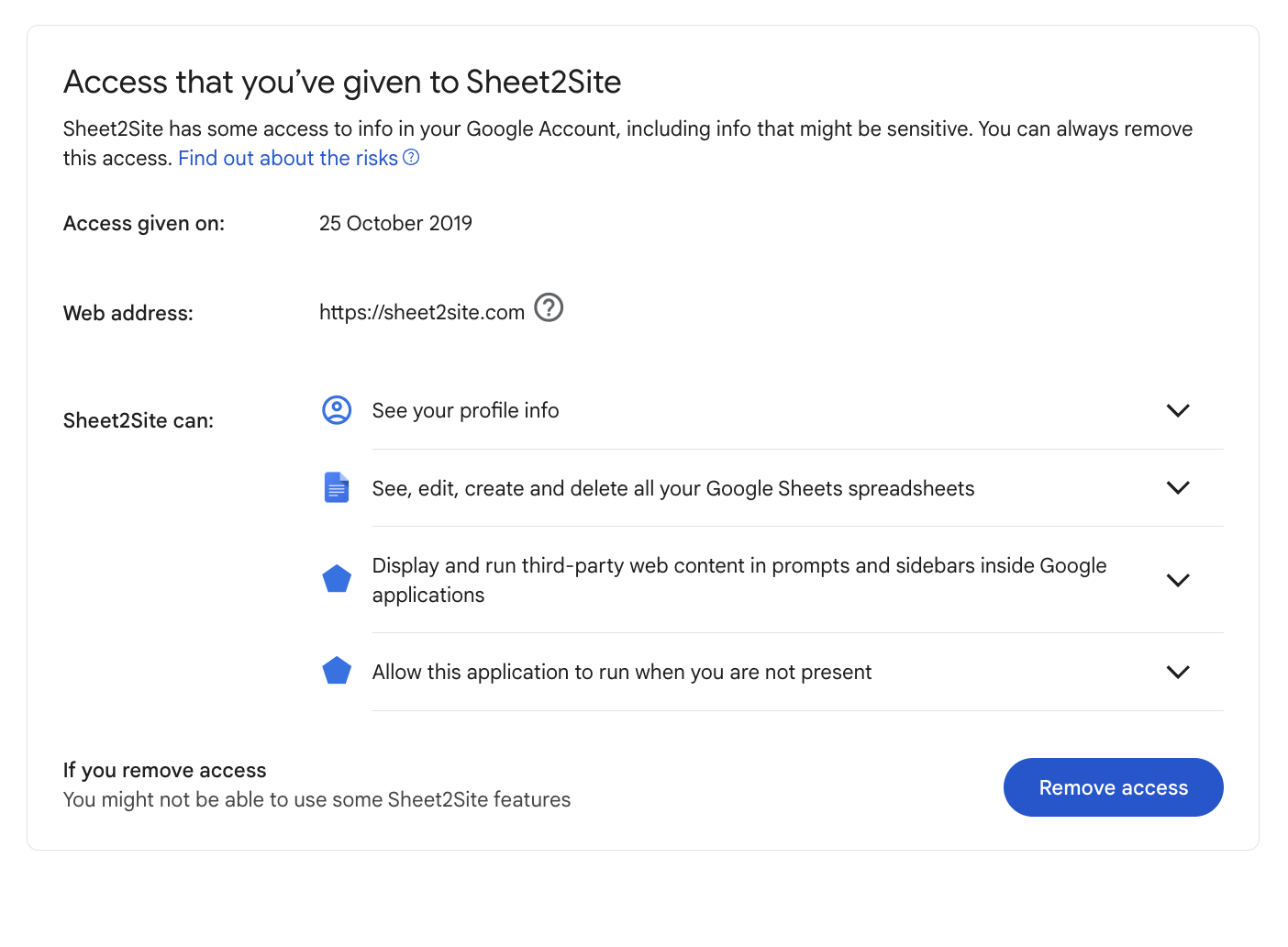The width and height of the screenshot is (1288, 947).
Task: Click the 25 October 2019 date text
Action: pos(395,224)
